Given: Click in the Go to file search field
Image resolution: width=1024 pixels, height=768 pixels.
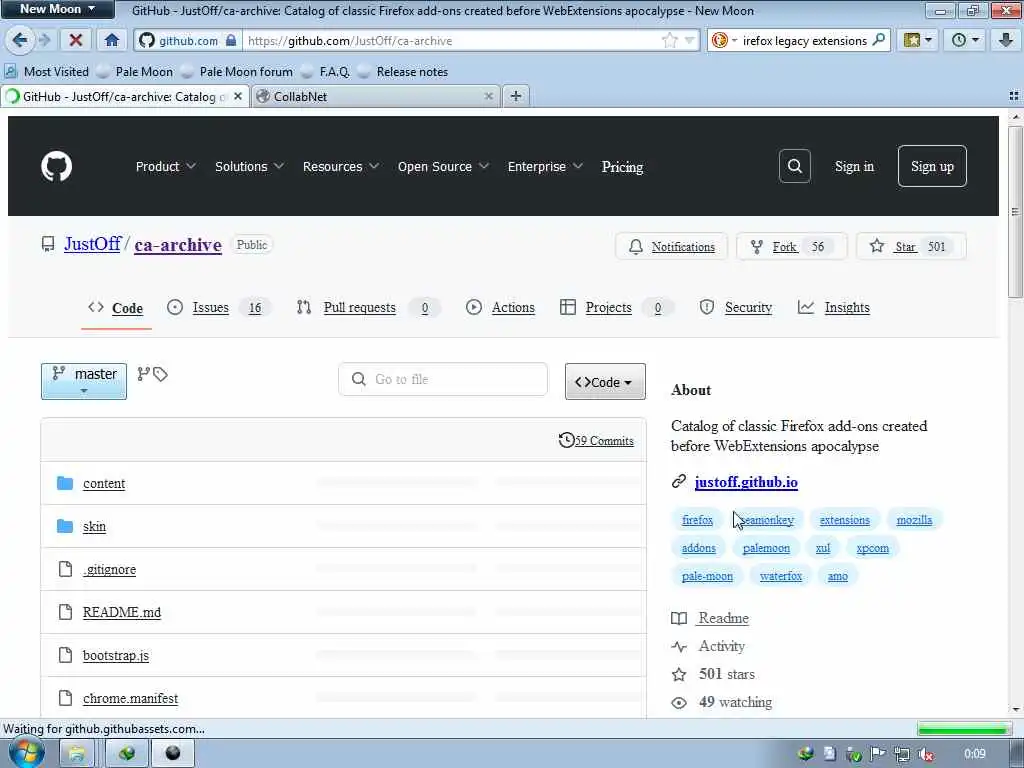Looking at the screenshot, I should [x=443, y=379].
